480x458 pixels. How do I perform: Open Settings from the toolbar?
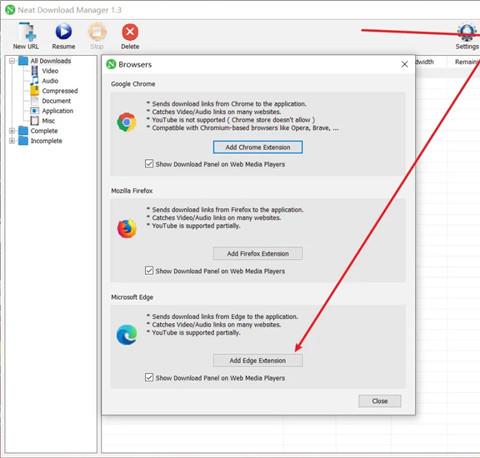coord(467,36)
